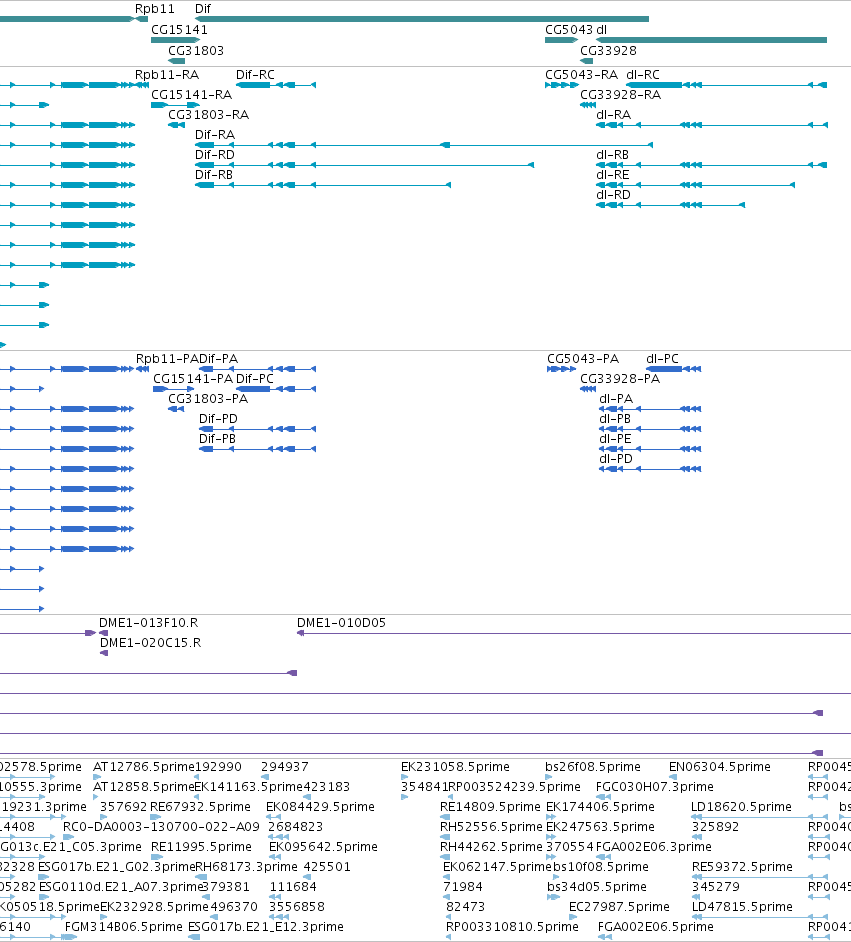Click the Rpb11 gene label
The width and height of the screenshot is (851, 942).
click(x=154, y=9)
